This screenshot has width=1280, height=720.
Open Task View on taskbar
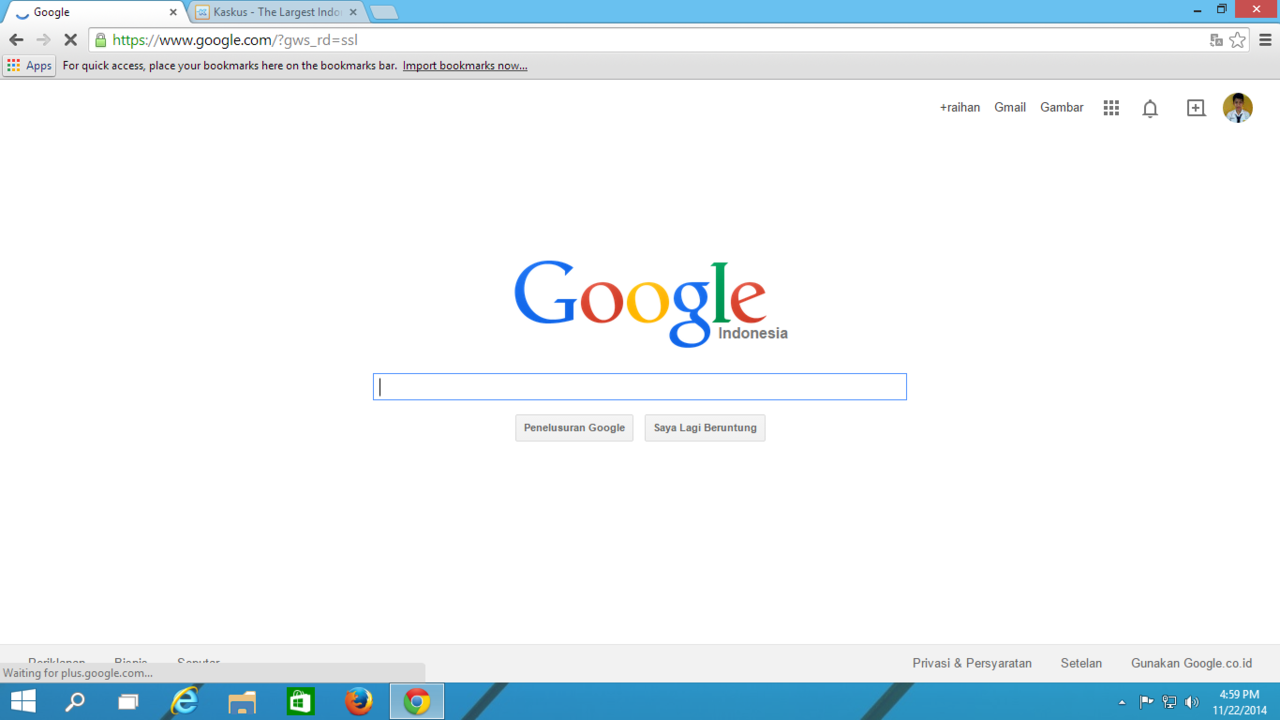128,702
